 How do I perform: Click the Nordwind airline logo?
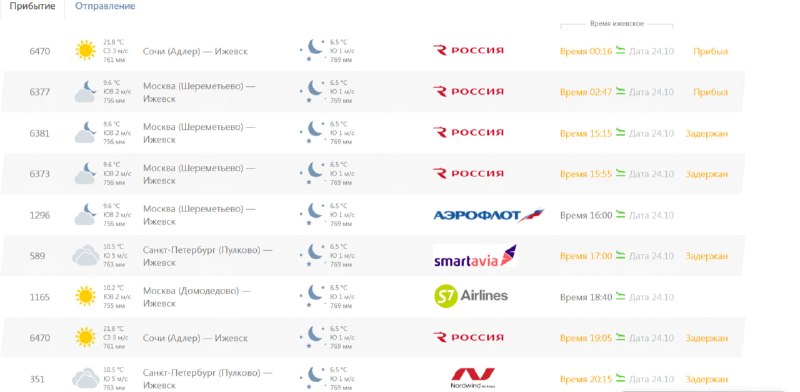tap(472, 378)
